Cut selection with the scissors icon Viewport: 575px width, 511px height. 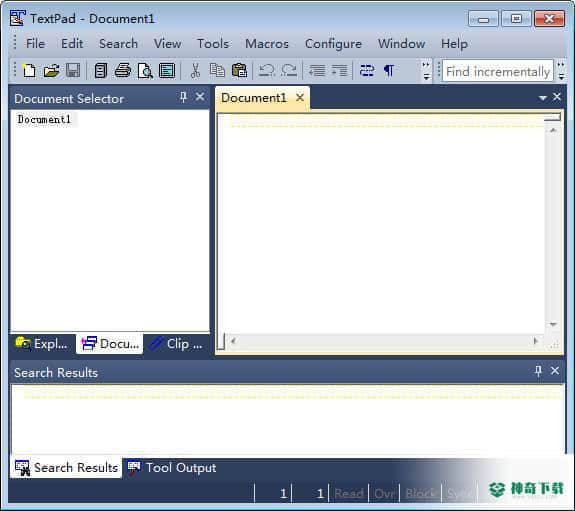(x=195, y=70)
